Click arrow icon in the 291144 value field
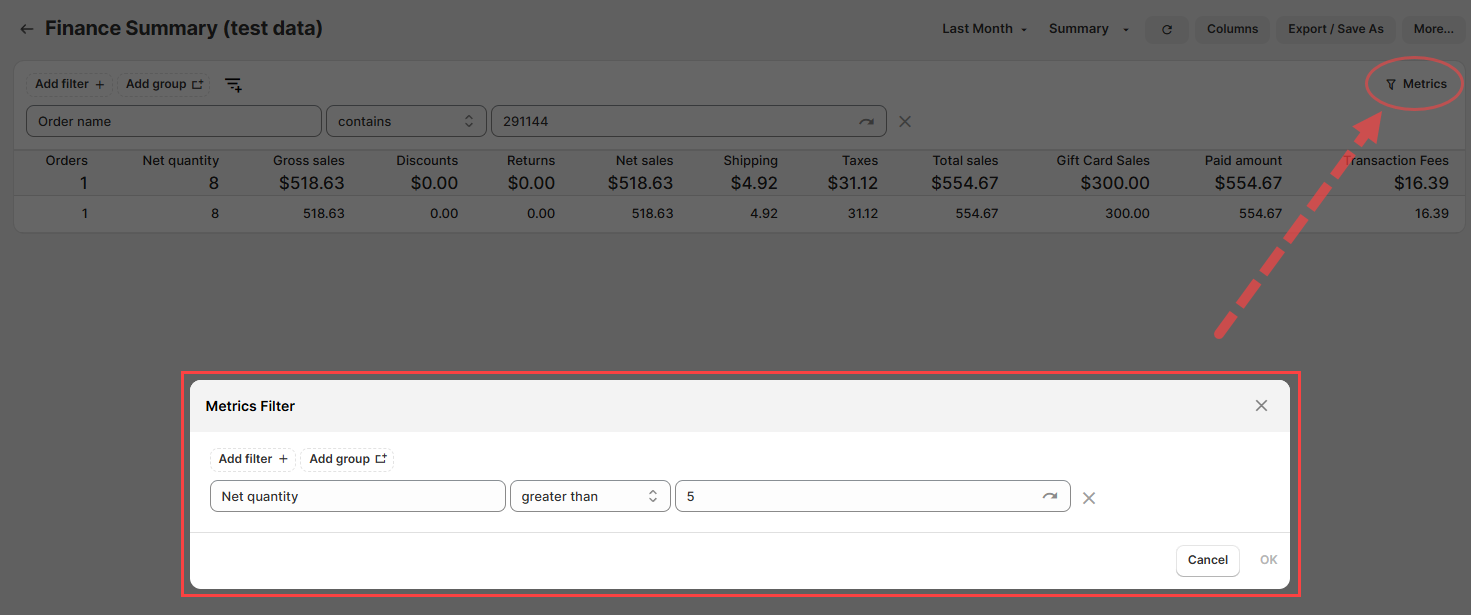This screenshot has width=1471, height=615. pos(866,121)
